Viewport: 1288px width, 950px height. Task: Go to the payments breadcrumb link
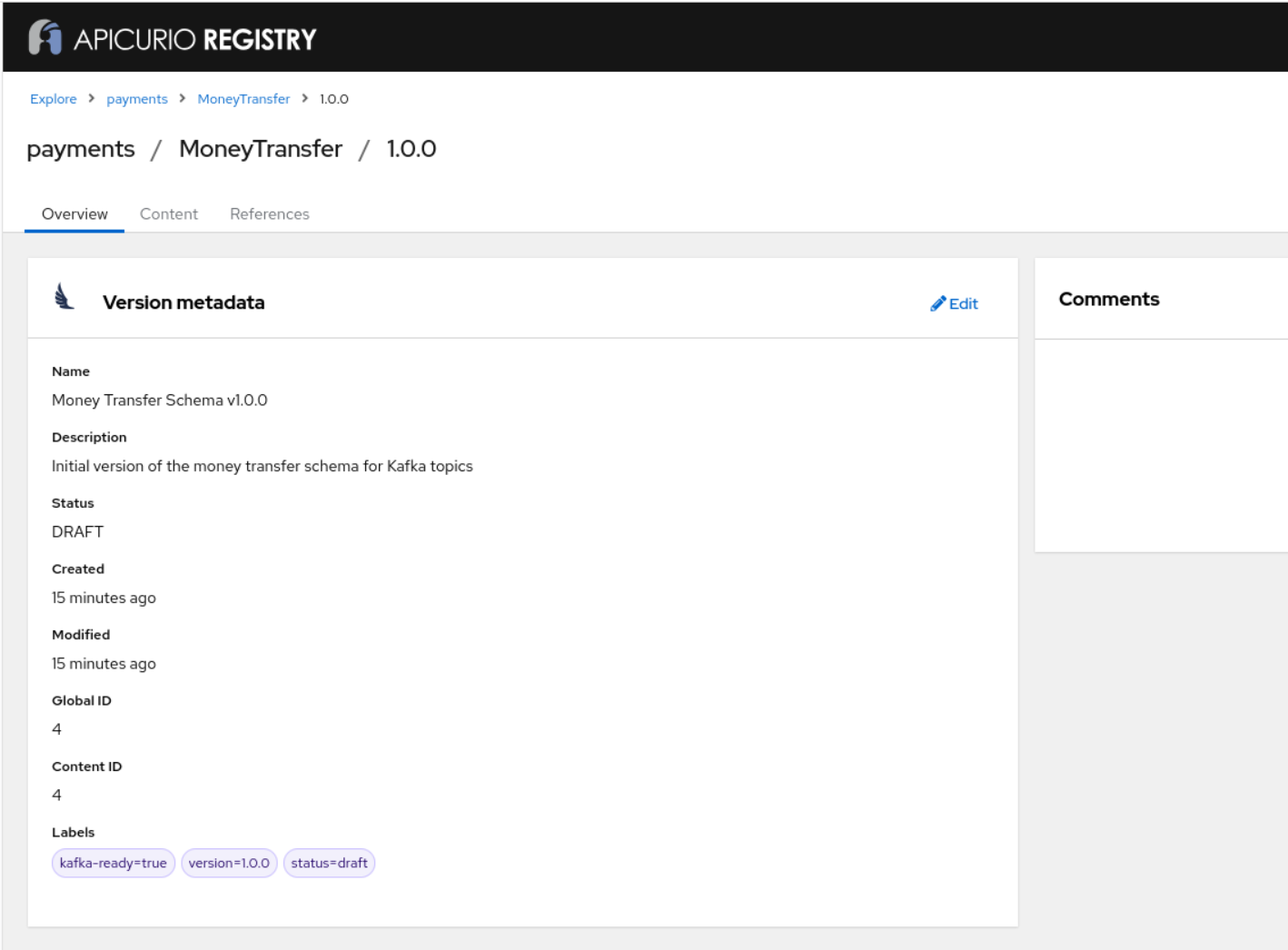(x=137, y=99)
